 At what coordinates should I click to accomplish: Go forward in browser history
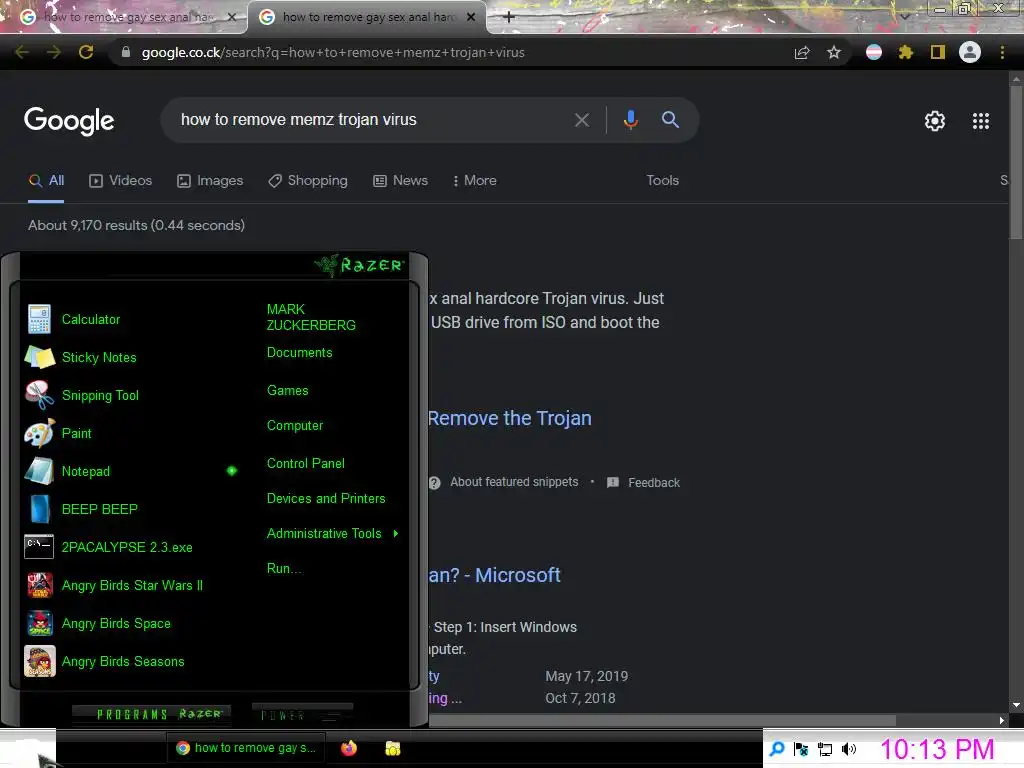point(54,52)
